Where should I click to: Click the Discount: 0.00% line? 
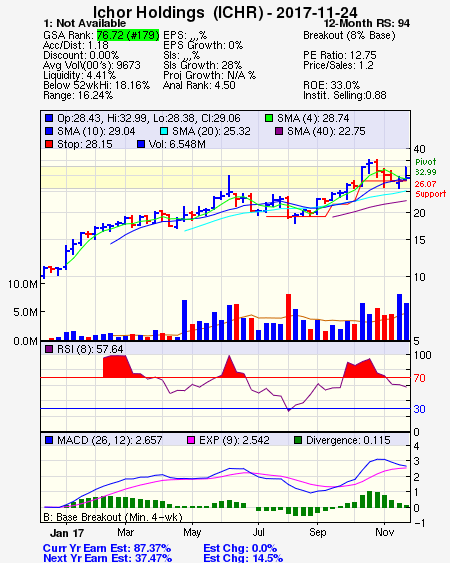click(x=81, y=55)
